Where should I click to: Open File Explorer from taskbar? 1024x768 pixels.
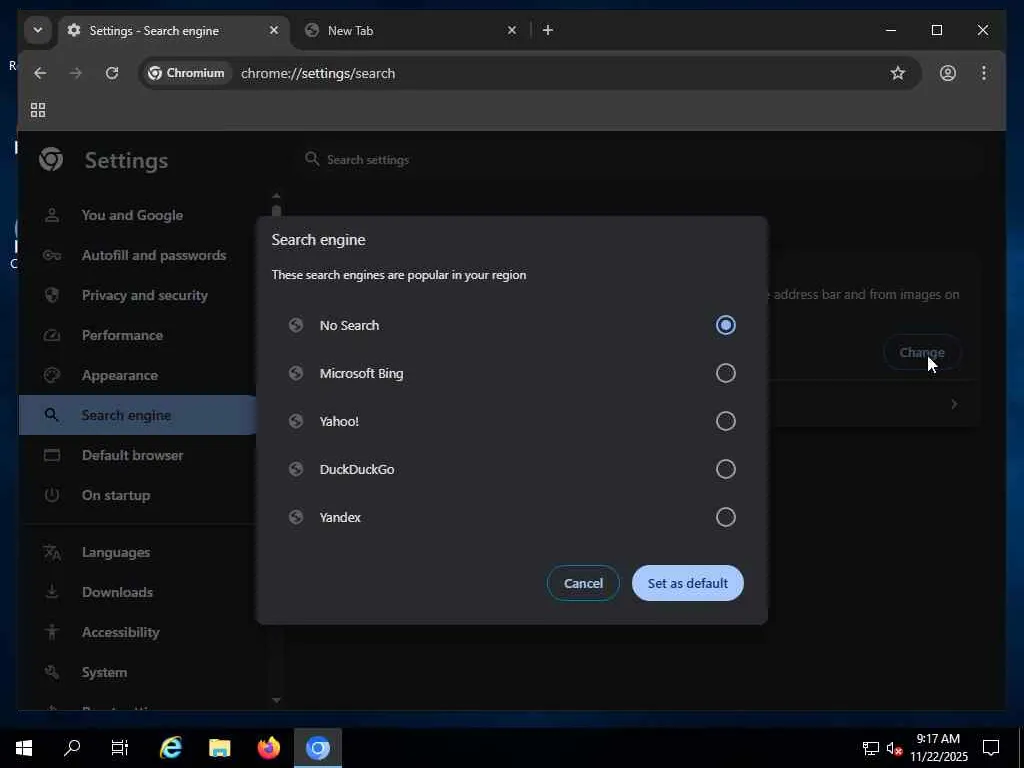(219, 748)
